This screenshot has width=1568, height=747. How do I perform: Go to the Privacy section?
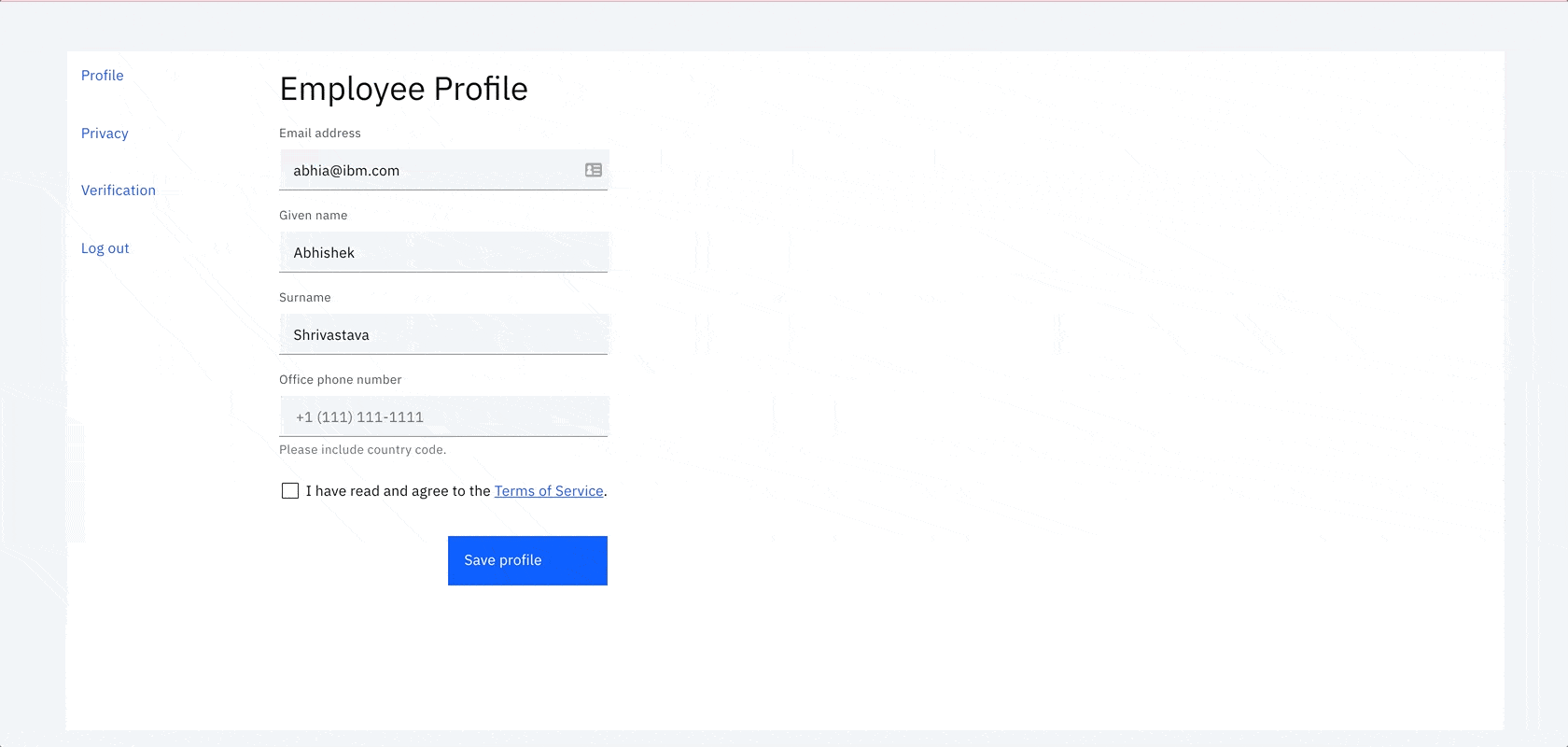point(105,134)
